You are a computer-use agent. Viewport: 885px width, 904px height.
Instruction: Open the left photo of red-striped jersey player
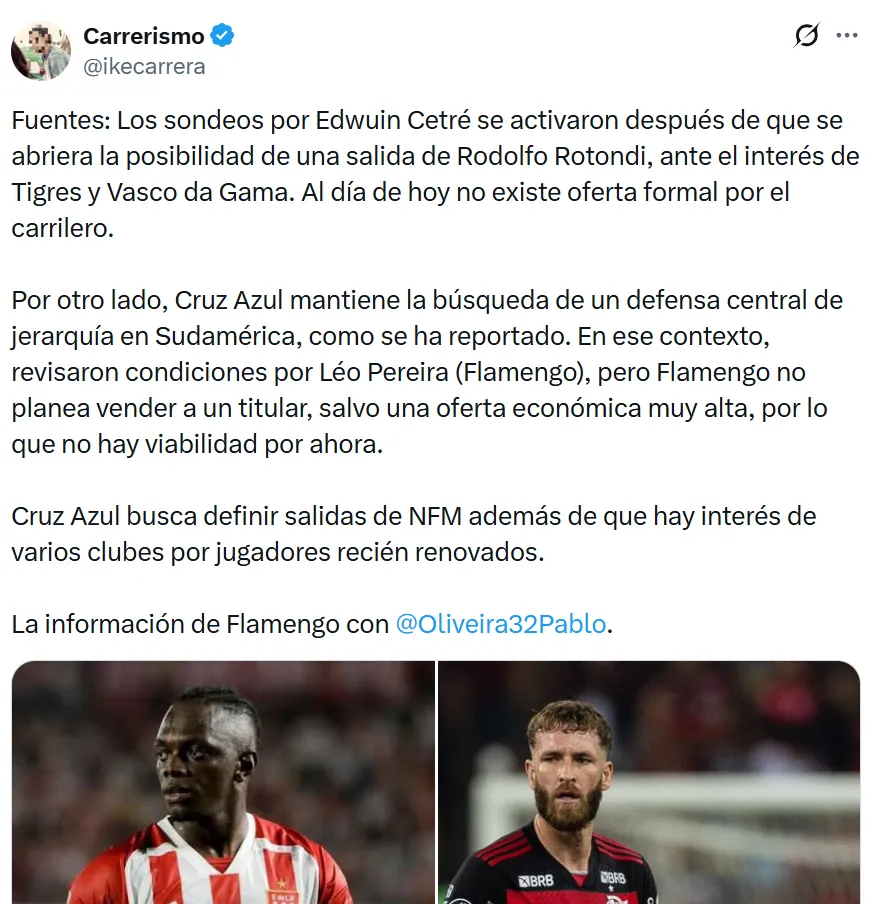coord(223,782)
